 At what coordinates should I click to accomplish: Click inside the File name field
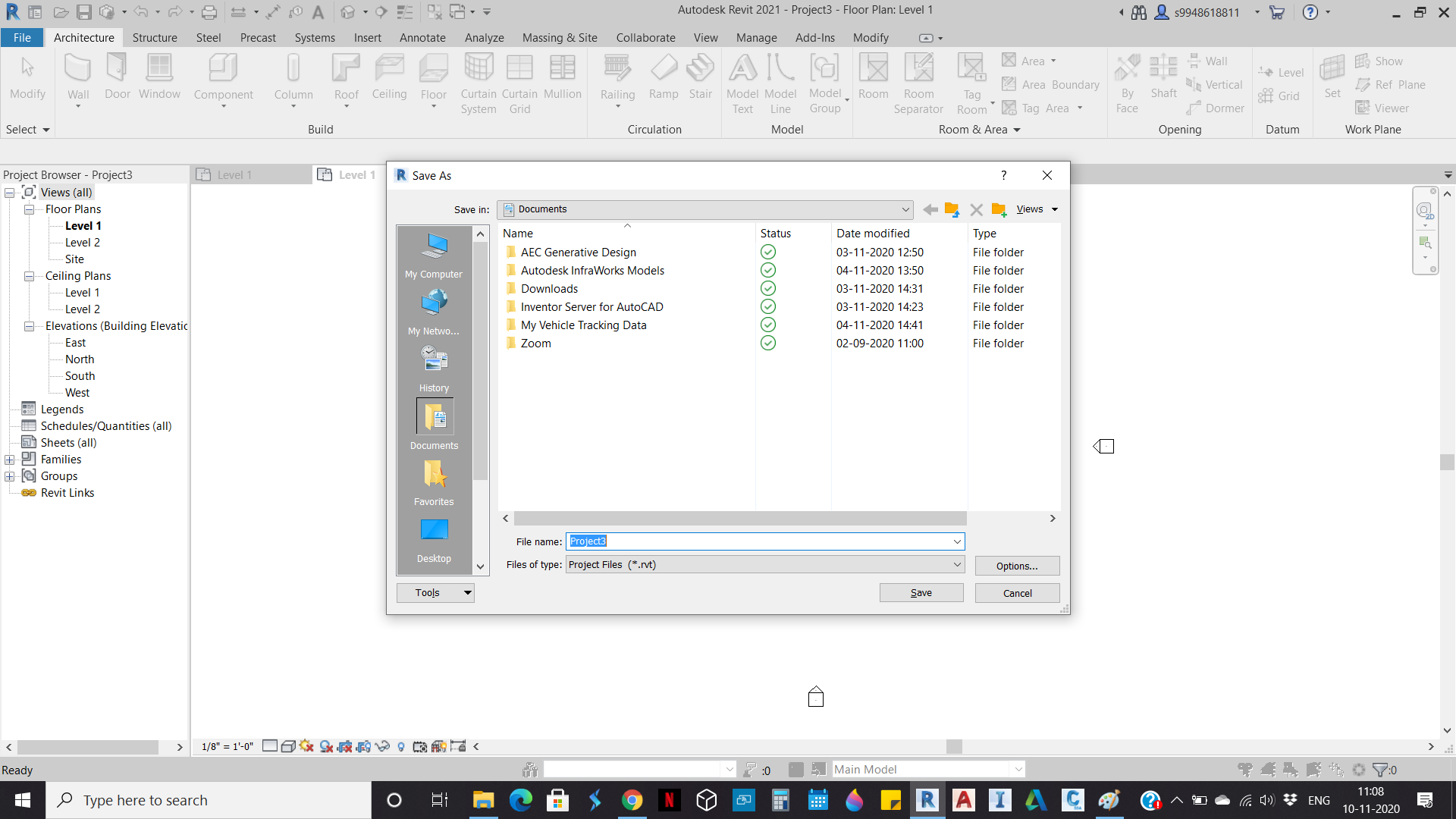pyautogui.click(x=758, y=541)
